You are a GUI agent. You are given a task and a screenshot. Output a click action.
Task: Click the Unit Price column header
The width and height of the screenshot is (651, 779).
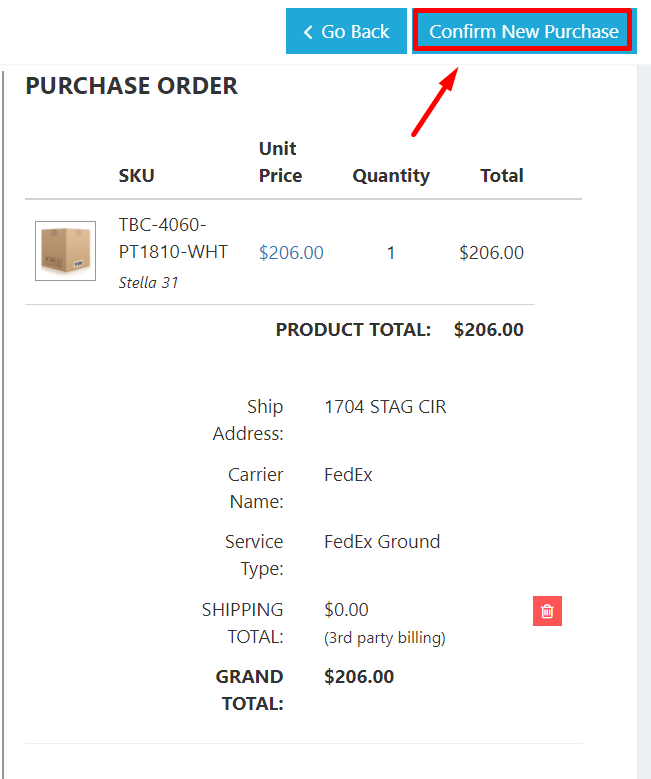pos(280,162)
